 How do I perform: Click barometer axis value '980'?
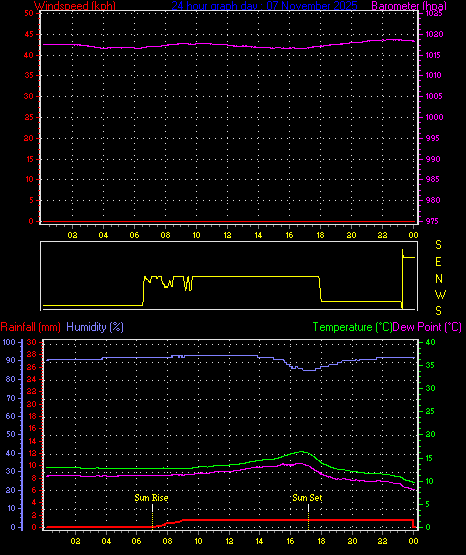[x=433, y=200]
